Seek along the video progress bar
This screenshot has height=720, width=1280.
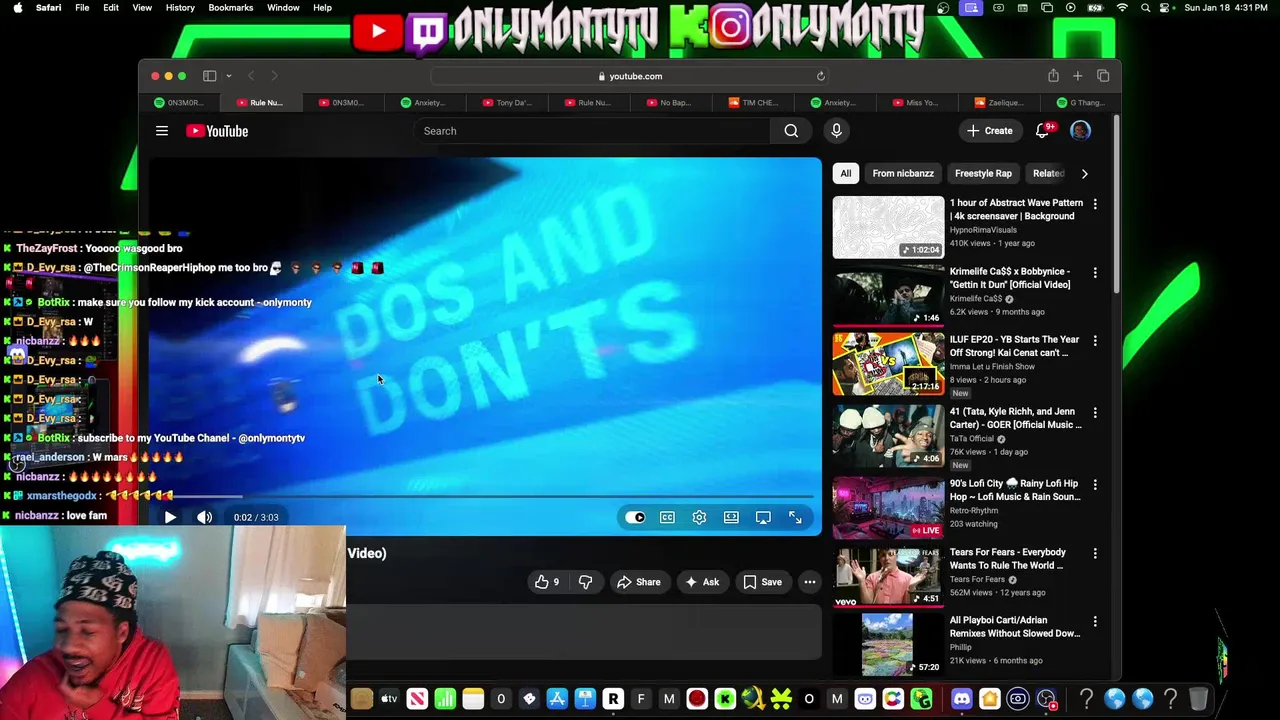(484, 496)
